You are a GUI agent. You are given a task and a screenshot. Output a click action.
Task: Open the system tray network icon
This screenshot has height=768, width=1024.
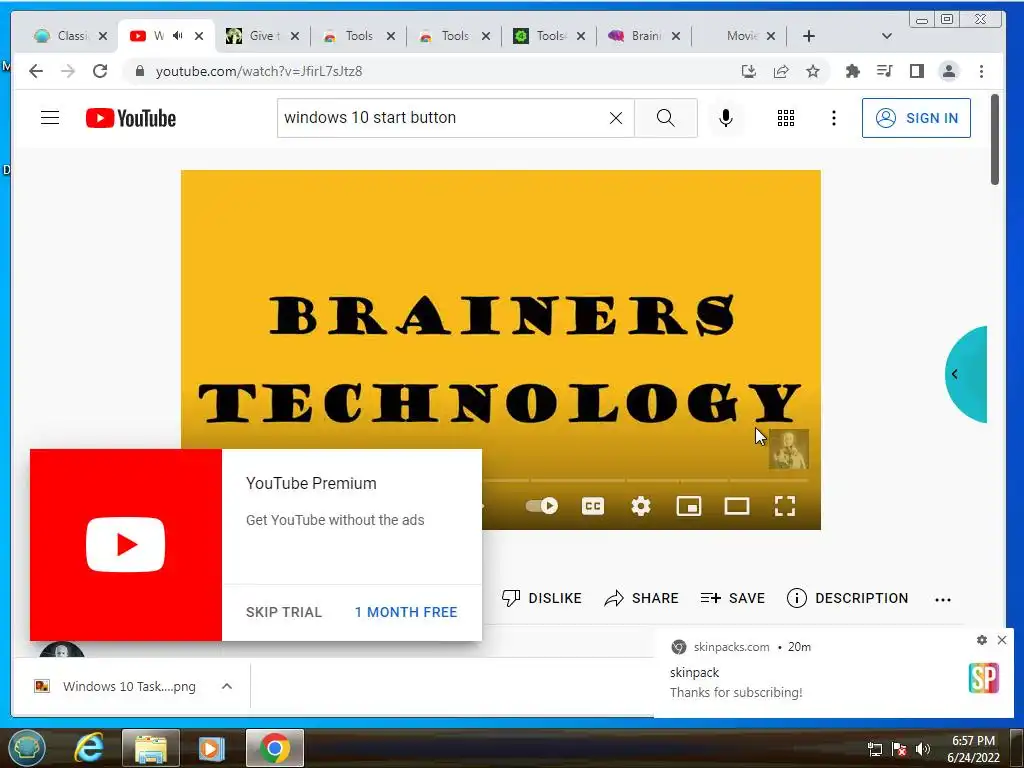click(x=874, y=749)
